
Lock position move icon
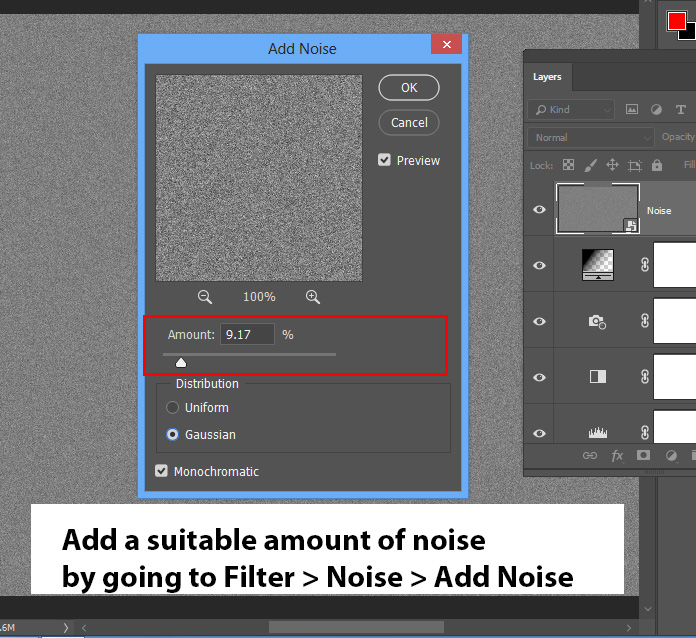coord(613,165)
